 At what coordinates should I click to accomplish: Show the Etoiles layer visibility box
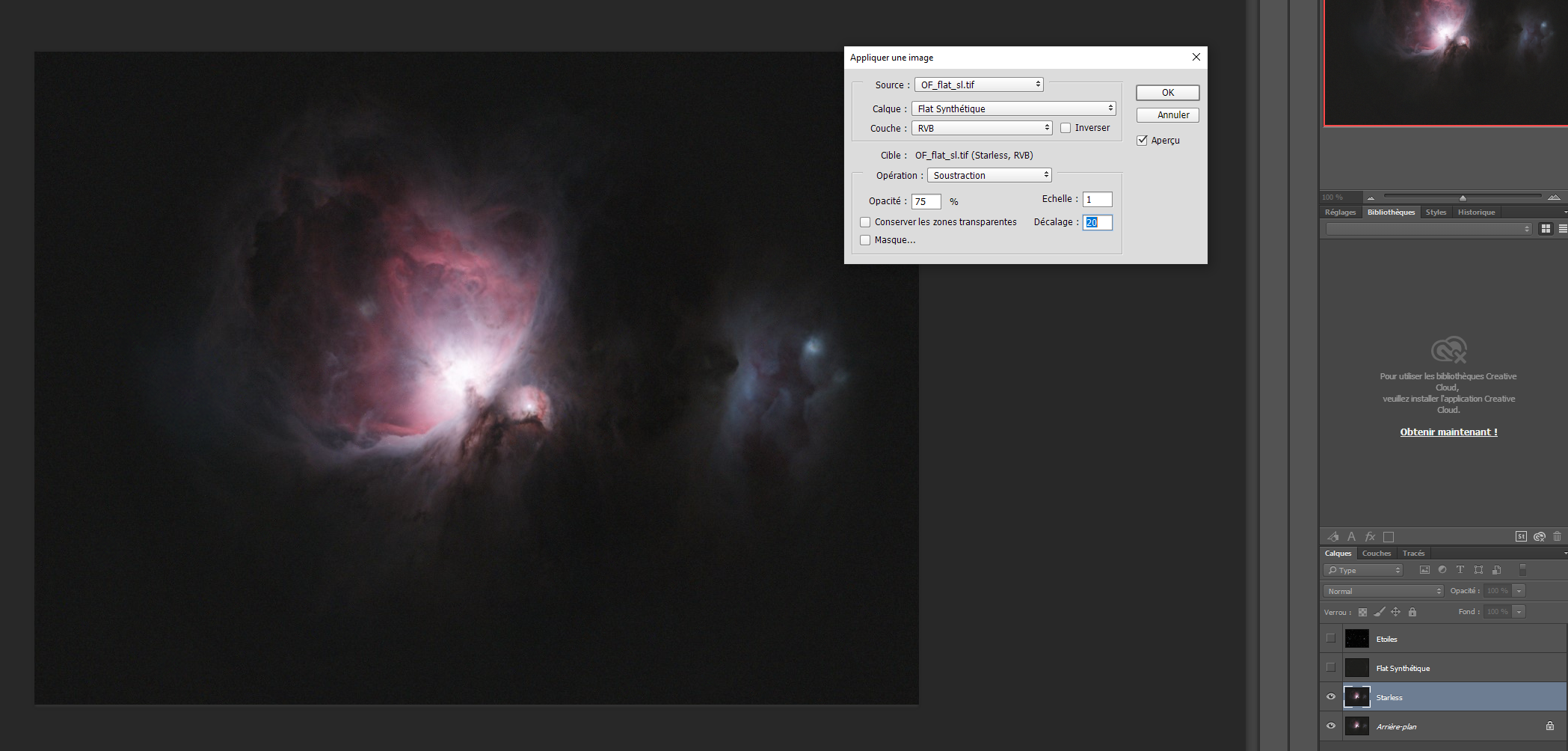click(1330, 638)
